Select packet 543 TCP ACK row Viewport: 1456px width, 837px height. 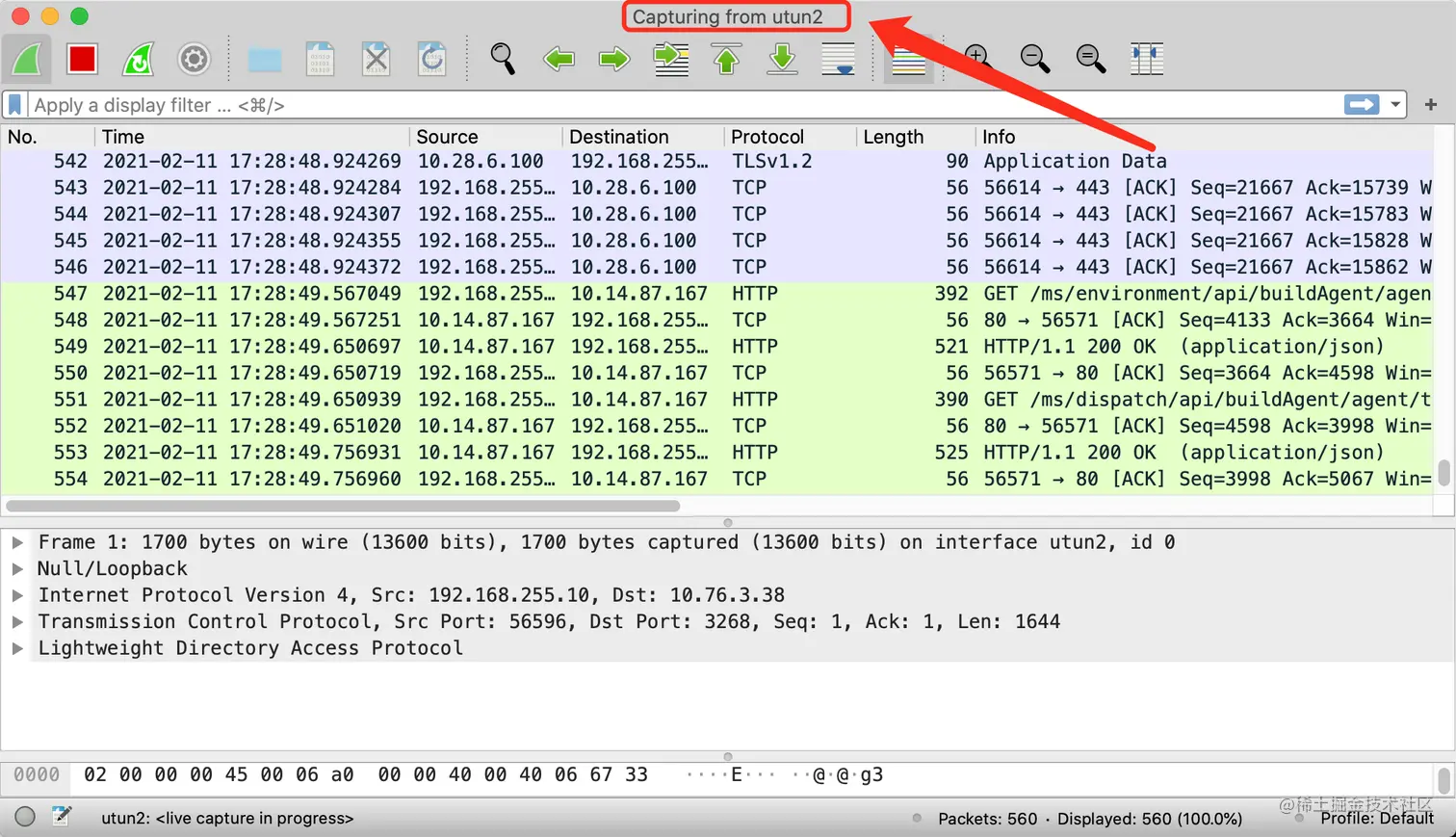point(716,188)
